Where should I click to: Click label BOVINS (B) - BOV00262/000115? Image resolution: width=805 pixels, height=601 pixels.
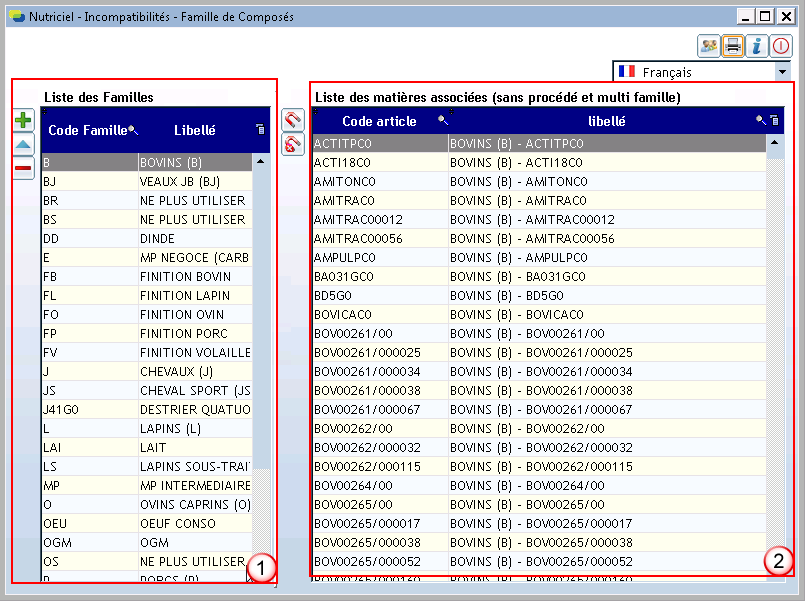tap(541, 466)
